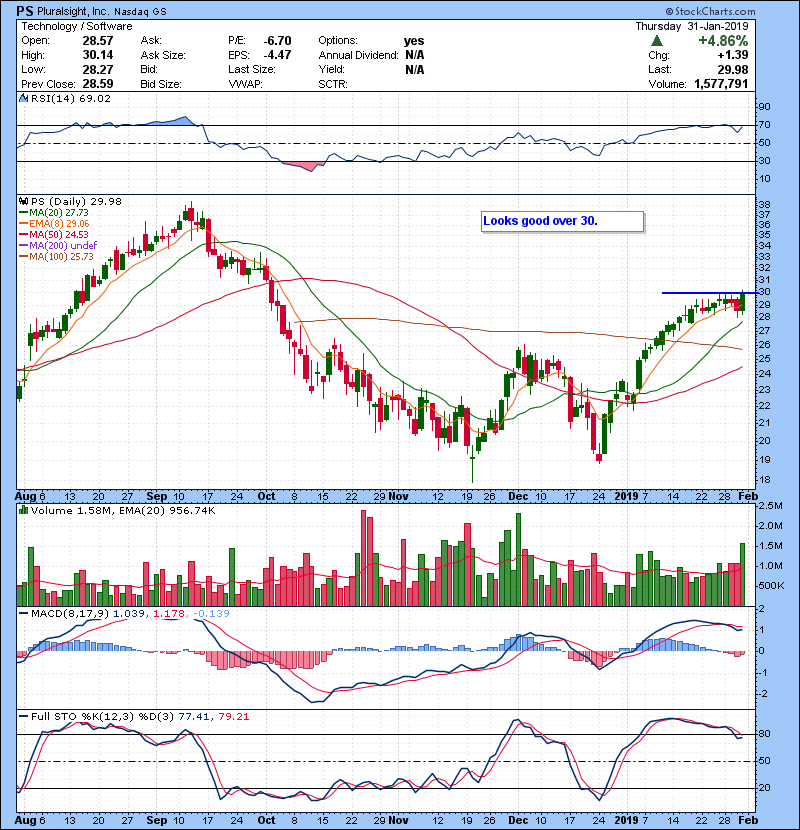Image resolution: width=800 pixels, height=830 pixels.
Task: Open the StockCharts.com watermark link
Action: pos(710,11)
